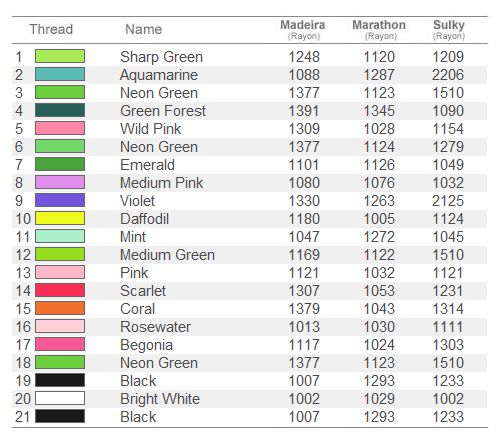Select the 'Emerald' name cell

(147, 165)
